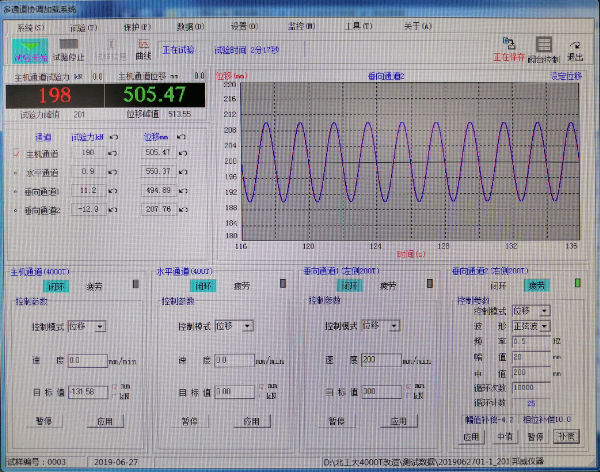Check the kN target unit in 垂向通道1 panel

click(x=409, y=395)
